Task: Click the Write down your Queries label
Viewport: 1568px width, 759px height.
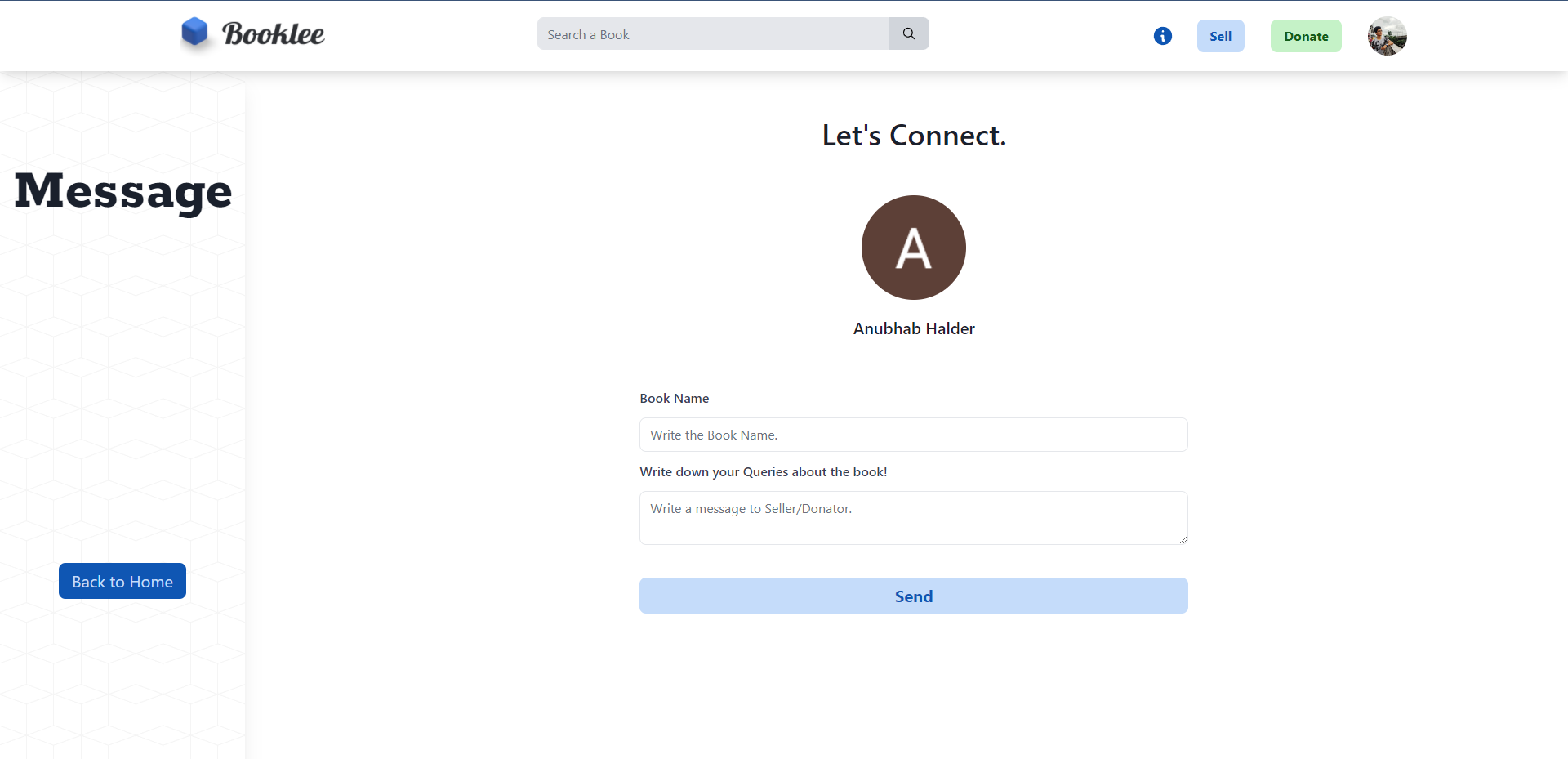Action: 764,471
